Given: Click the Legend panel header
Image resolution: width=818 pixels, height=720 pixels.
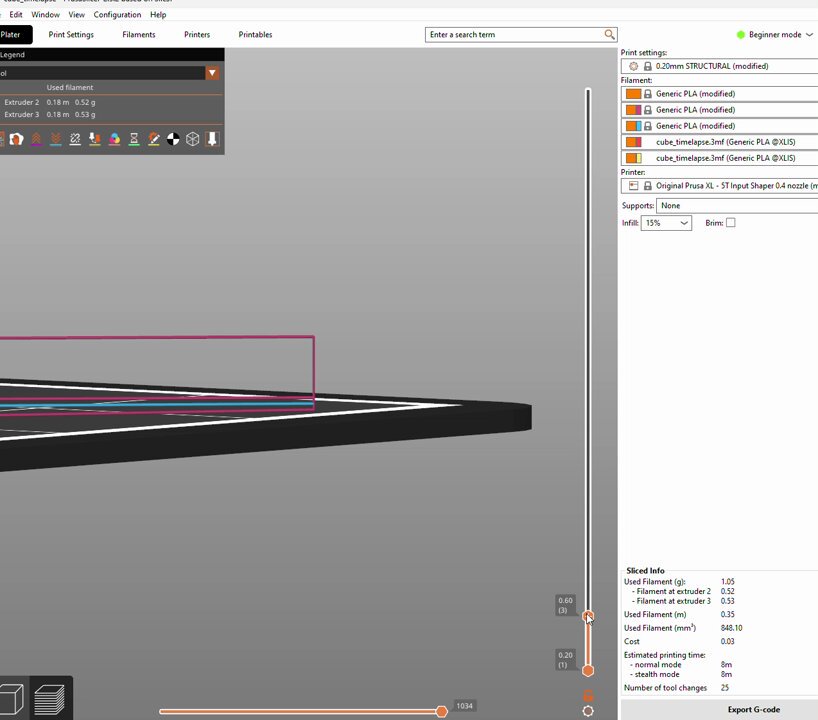Looking at the screenshot, I should coord(112,54).
